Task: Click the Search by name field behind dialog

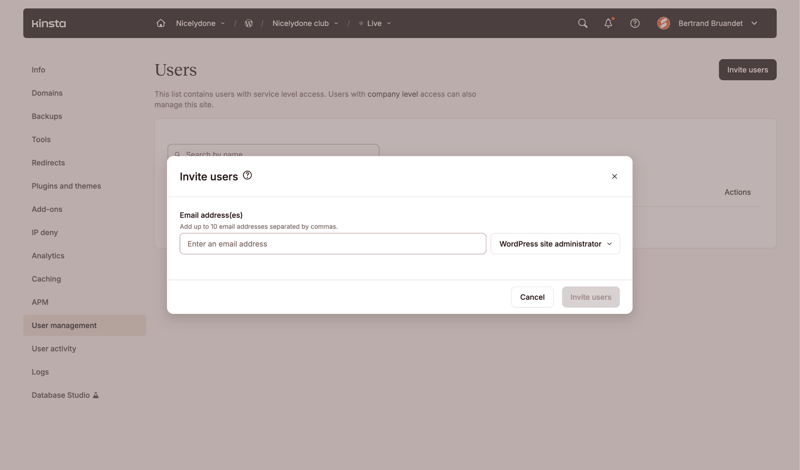Action: (x=273, y=151)
